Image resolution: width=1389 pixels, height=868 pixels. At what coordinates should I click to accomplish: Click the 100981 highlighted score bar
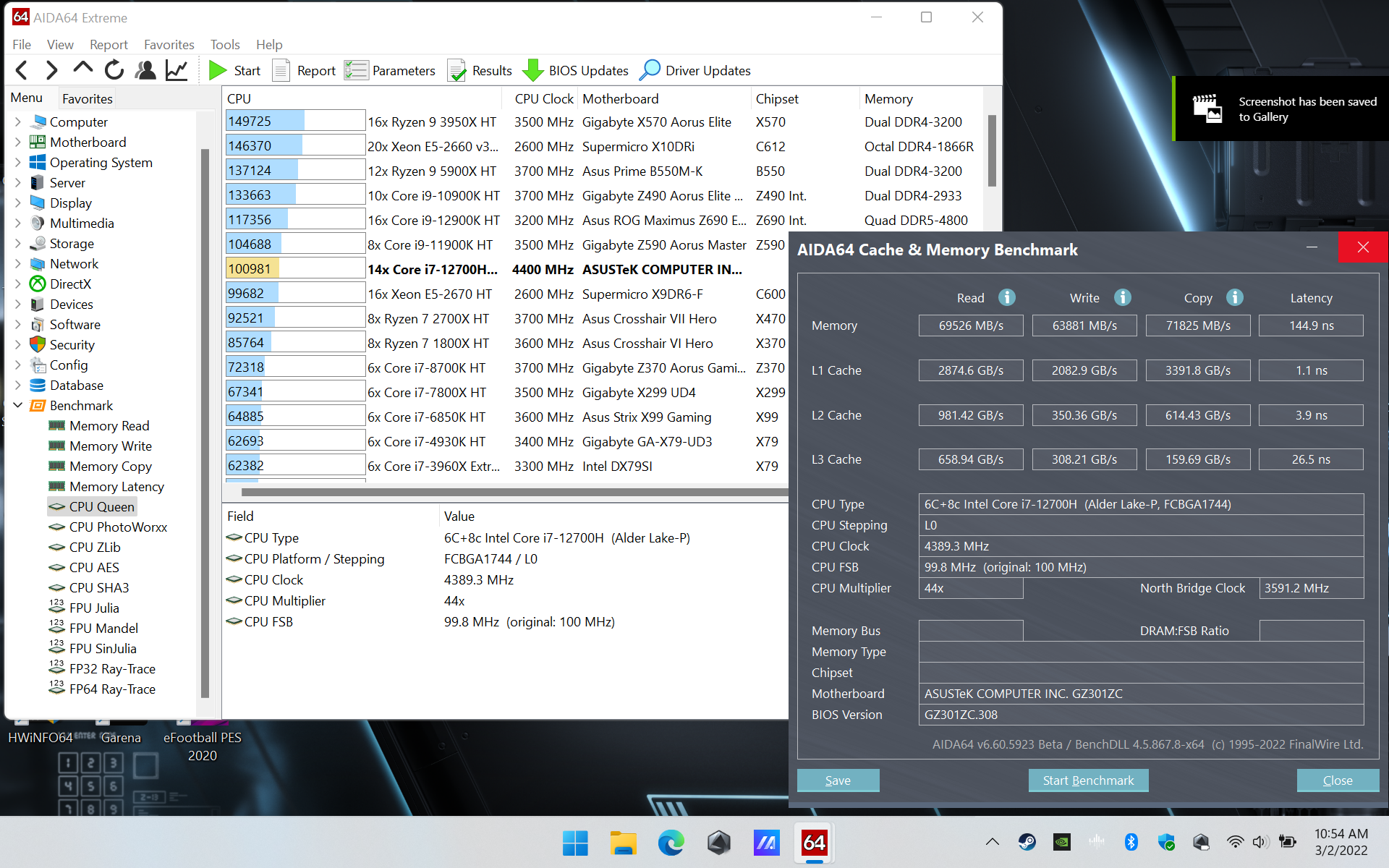click(295, 268)
